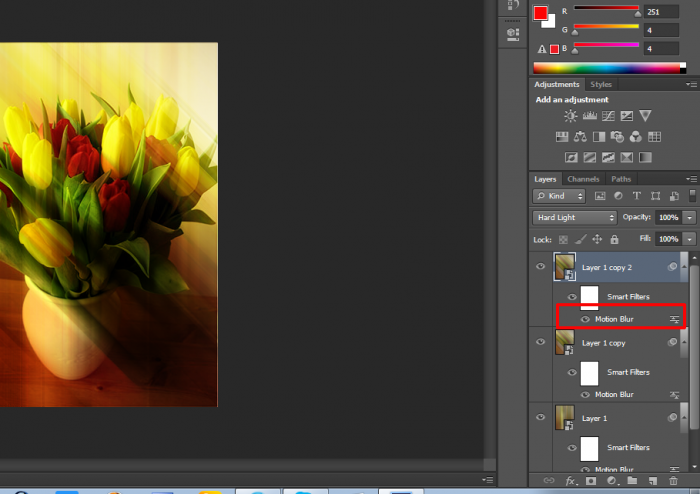Add a Color Balance adjustment
This screenshot has height=494, width=700.
[x=581, y=137]
